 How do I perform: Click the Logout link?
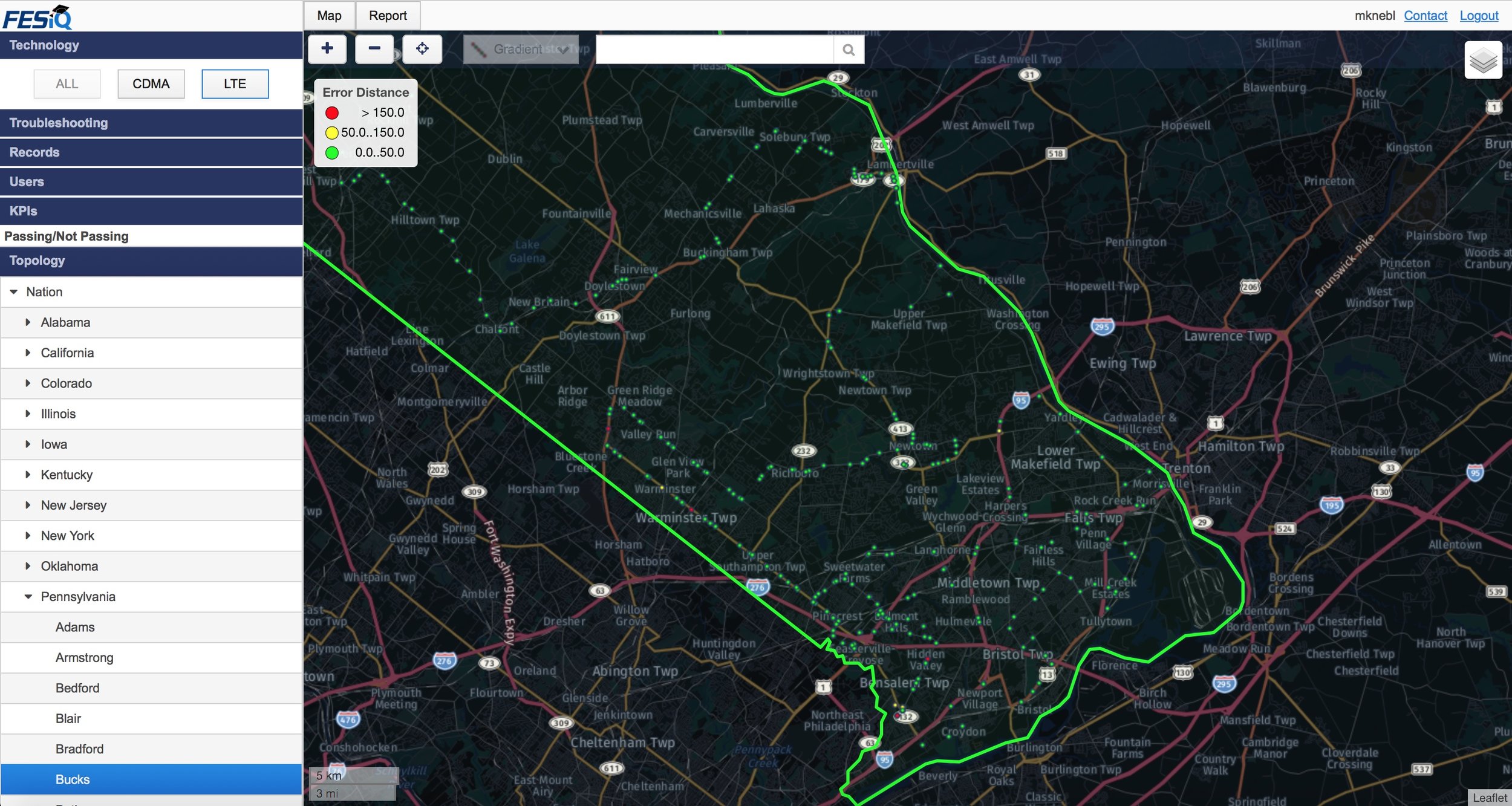(x=1479, y=16)
